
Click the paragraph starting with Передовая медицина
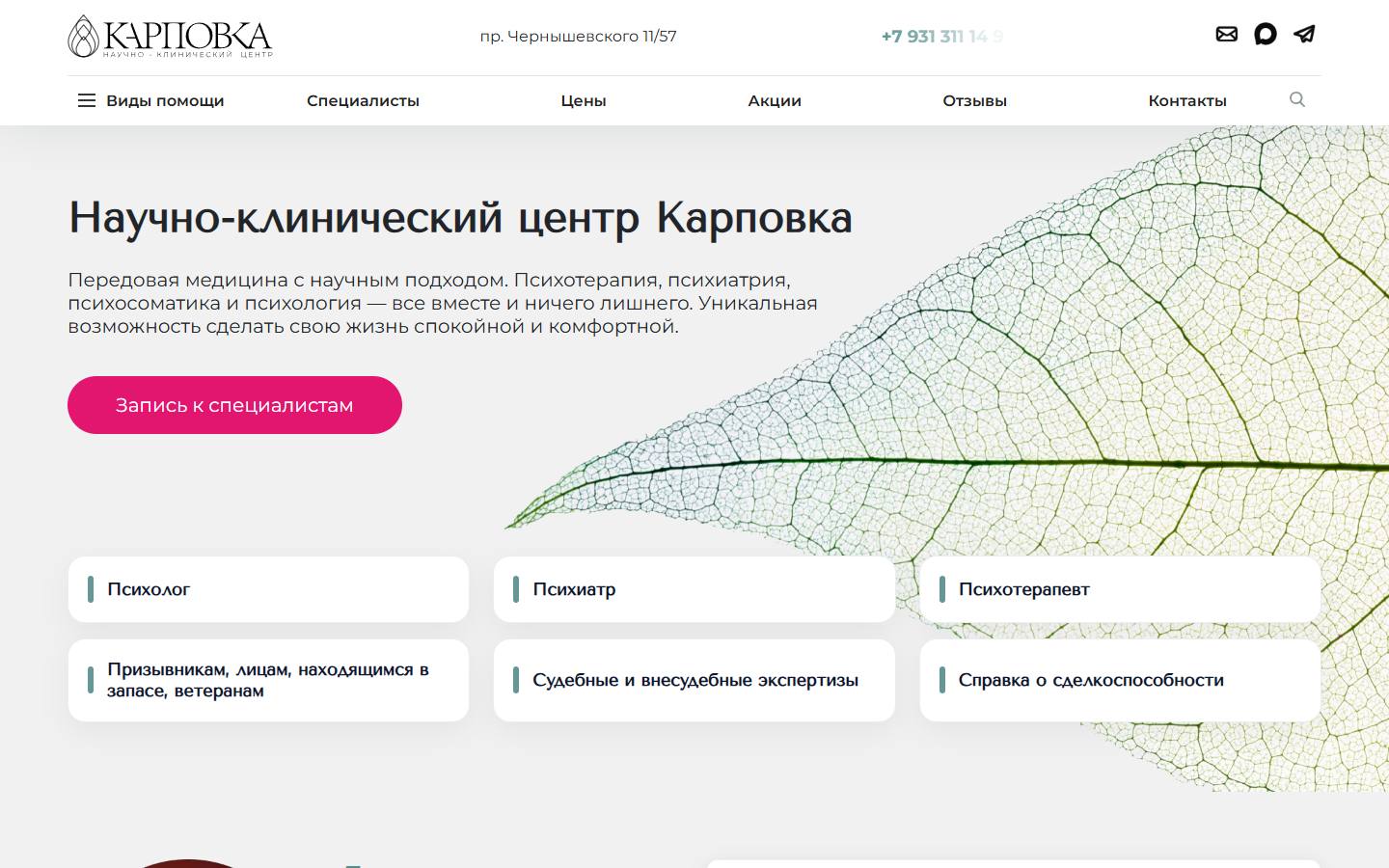[x=443, y=303]
